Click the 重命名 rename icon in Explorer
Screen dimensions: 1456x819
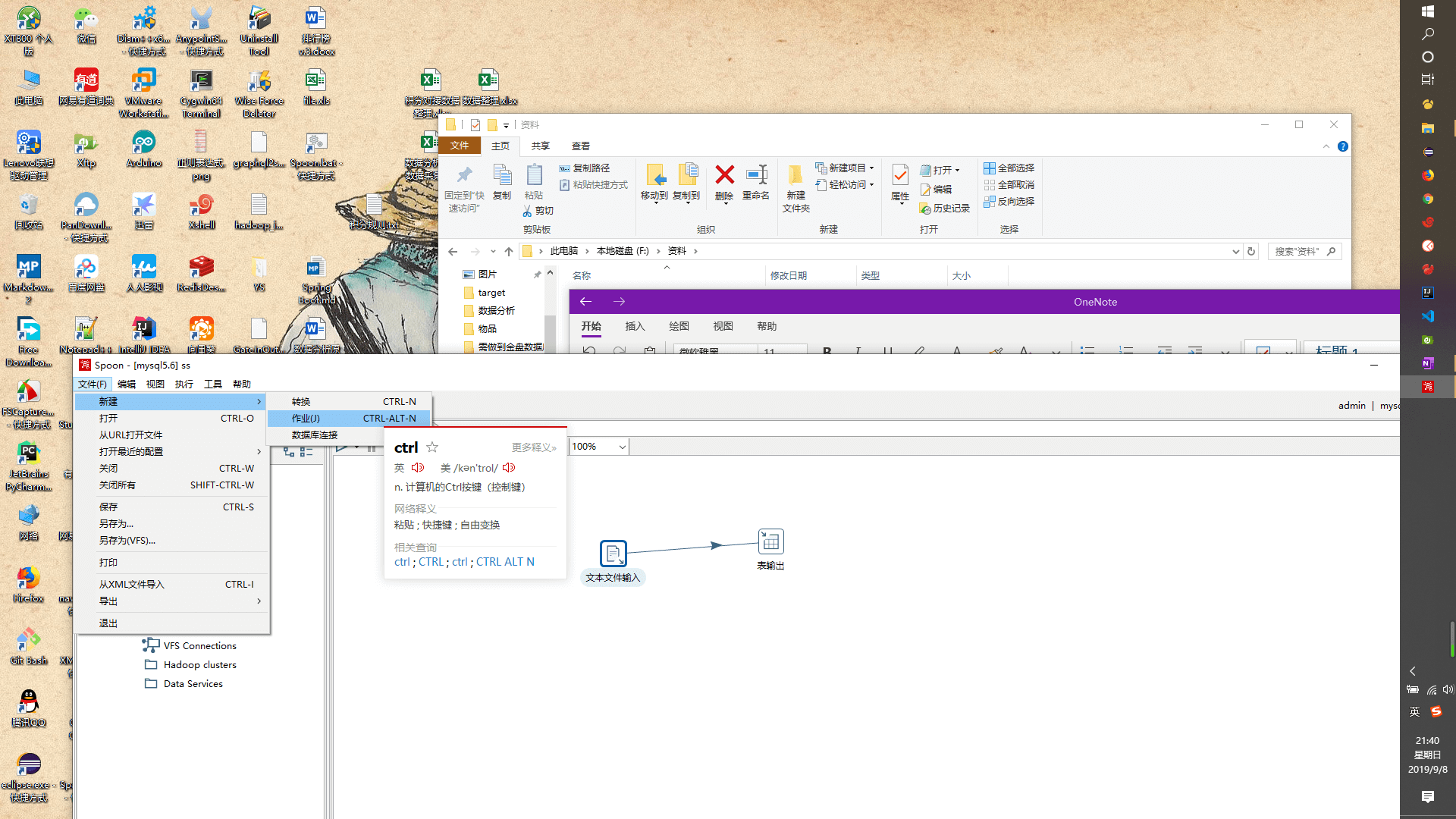tap(756, 175)
